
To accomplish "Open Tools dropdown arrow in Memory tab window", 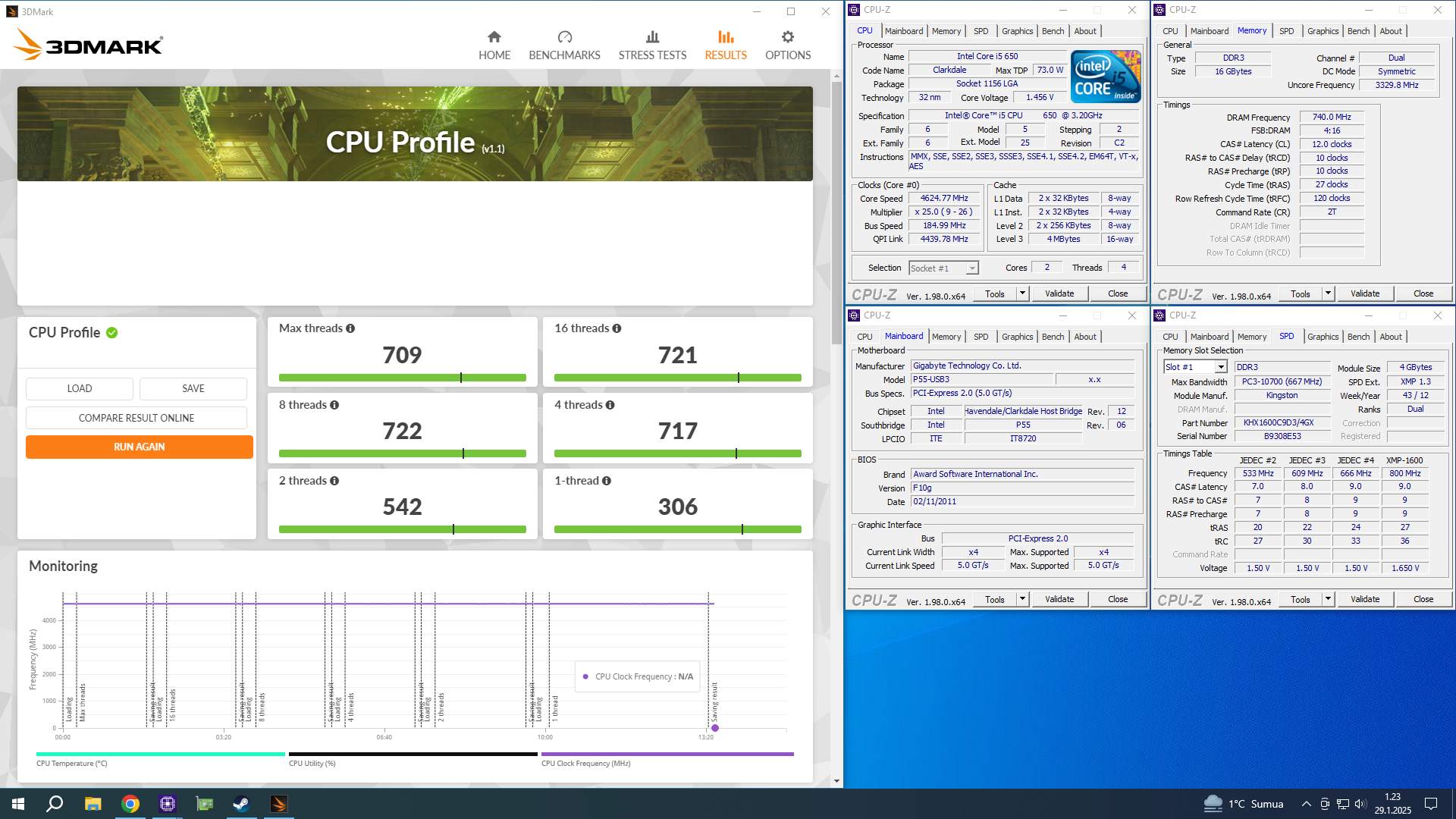I will [x=1328, y=293].
